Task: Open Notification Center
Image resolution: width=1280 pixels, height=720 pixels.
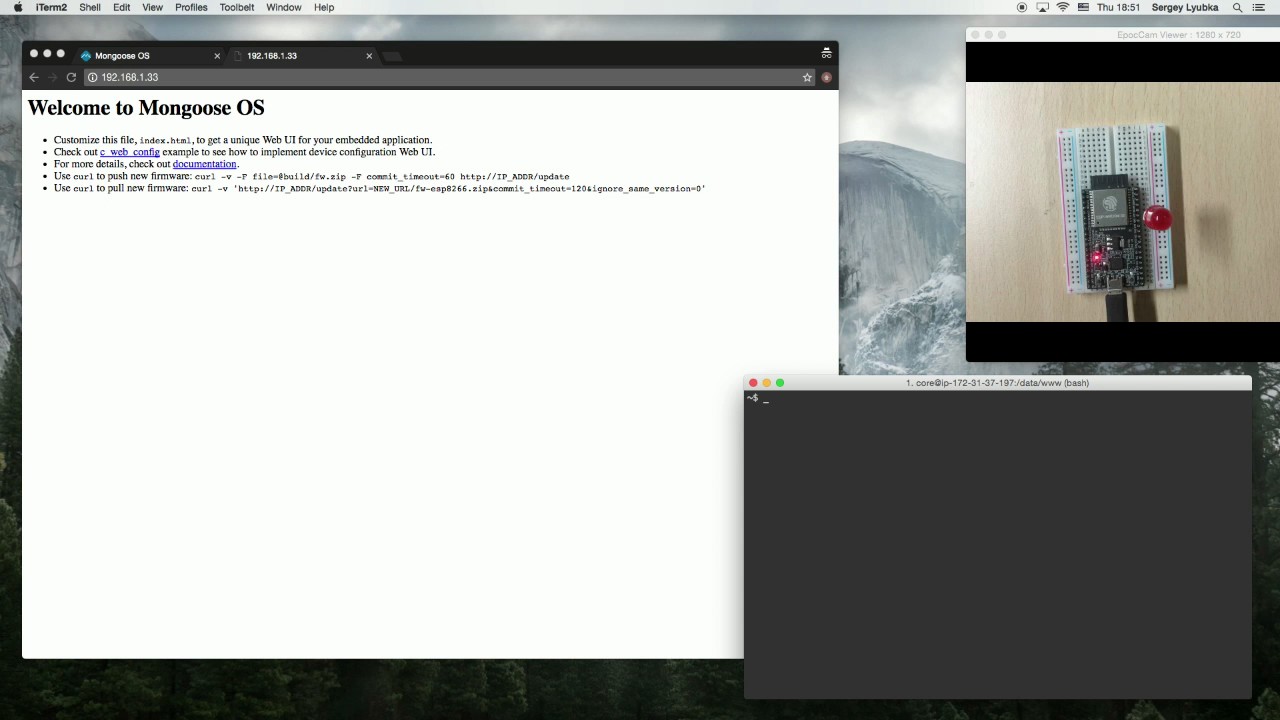Action: click(1259, 7)
